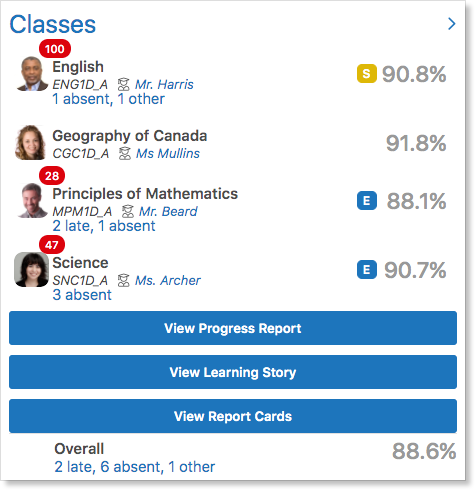View English attendance: 1 absent, 1 other
The image size is (476, 491).
coord(108,99)
